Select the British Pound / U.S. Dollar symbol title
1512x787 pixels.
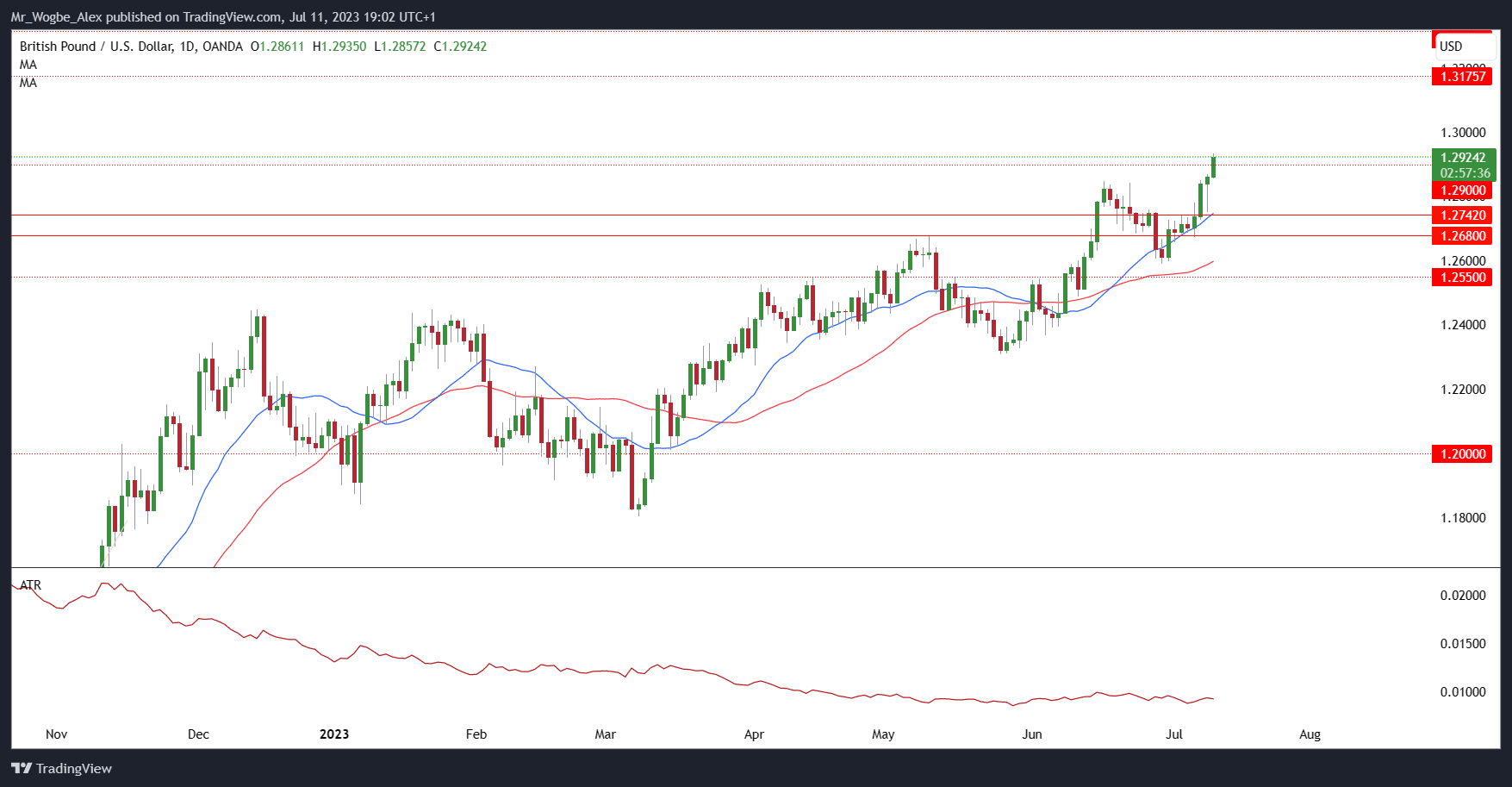[131, 47]
